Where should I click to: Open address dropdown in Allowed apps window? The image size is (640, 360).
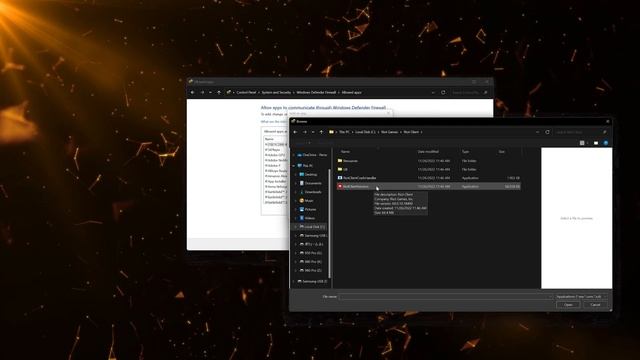(433, 93)
